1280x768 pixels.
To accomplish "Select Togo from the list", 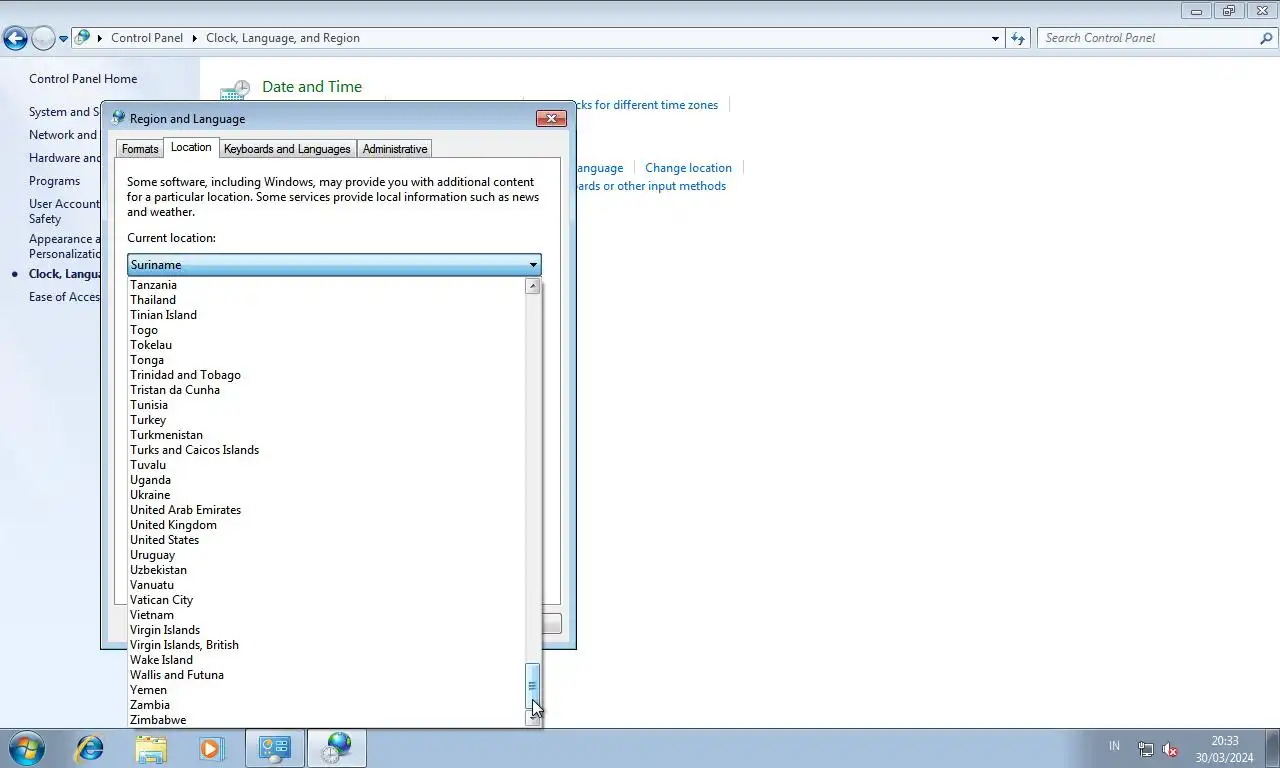I will click(327, 330).
